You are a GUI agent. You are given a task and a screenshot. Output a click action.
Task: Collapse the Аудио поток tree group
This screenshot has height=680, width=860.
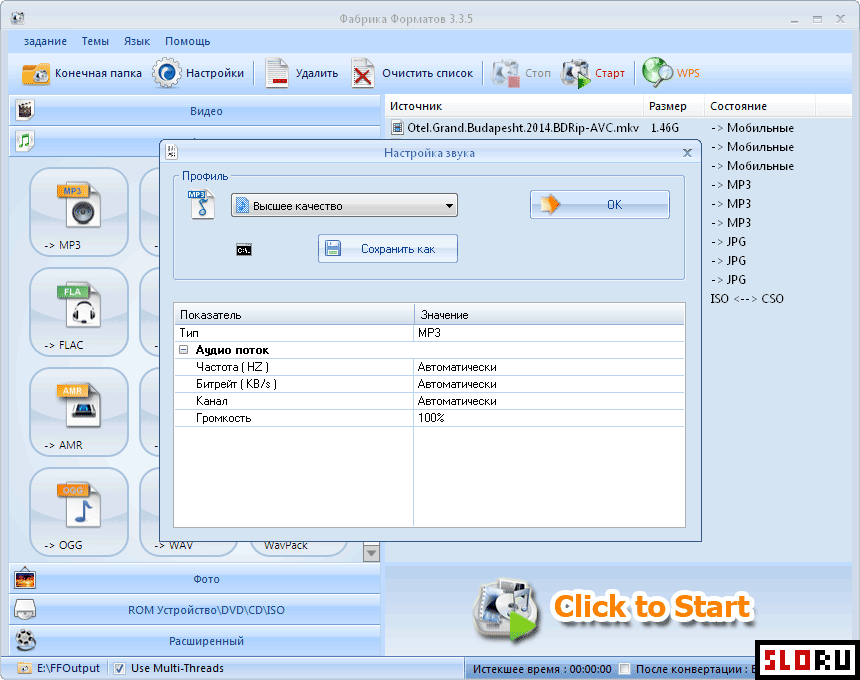(x=184, y=350)
